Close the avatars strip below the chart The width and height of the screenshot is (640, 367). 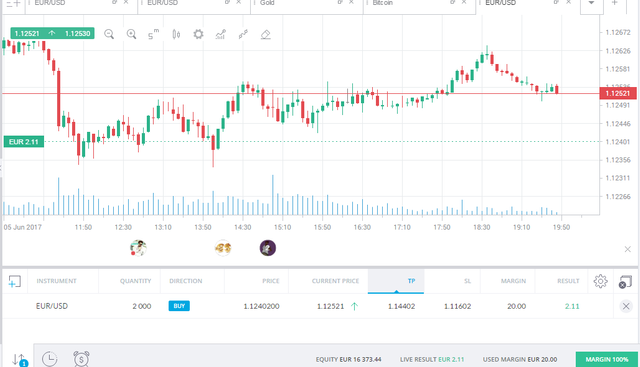click(628, 249)
